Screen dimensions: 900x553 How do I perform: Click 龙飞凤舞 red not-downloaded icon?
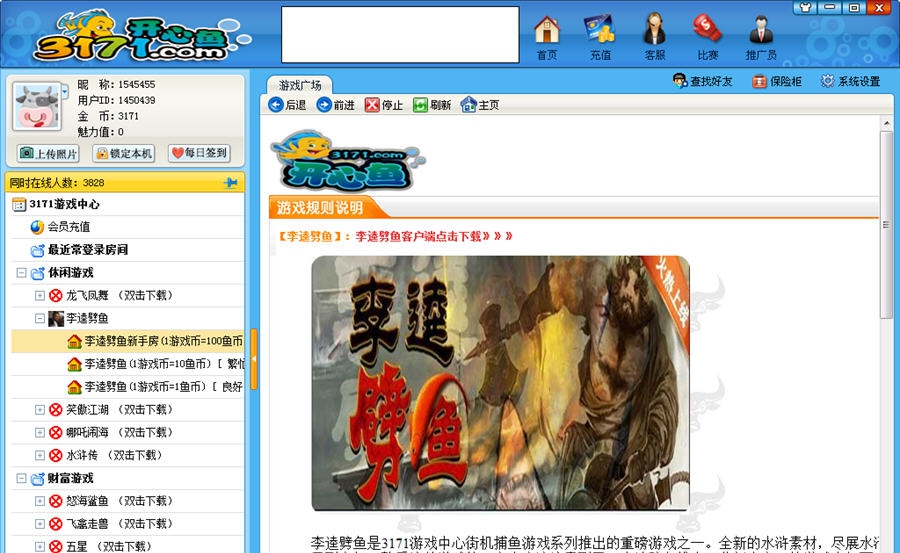56,296
